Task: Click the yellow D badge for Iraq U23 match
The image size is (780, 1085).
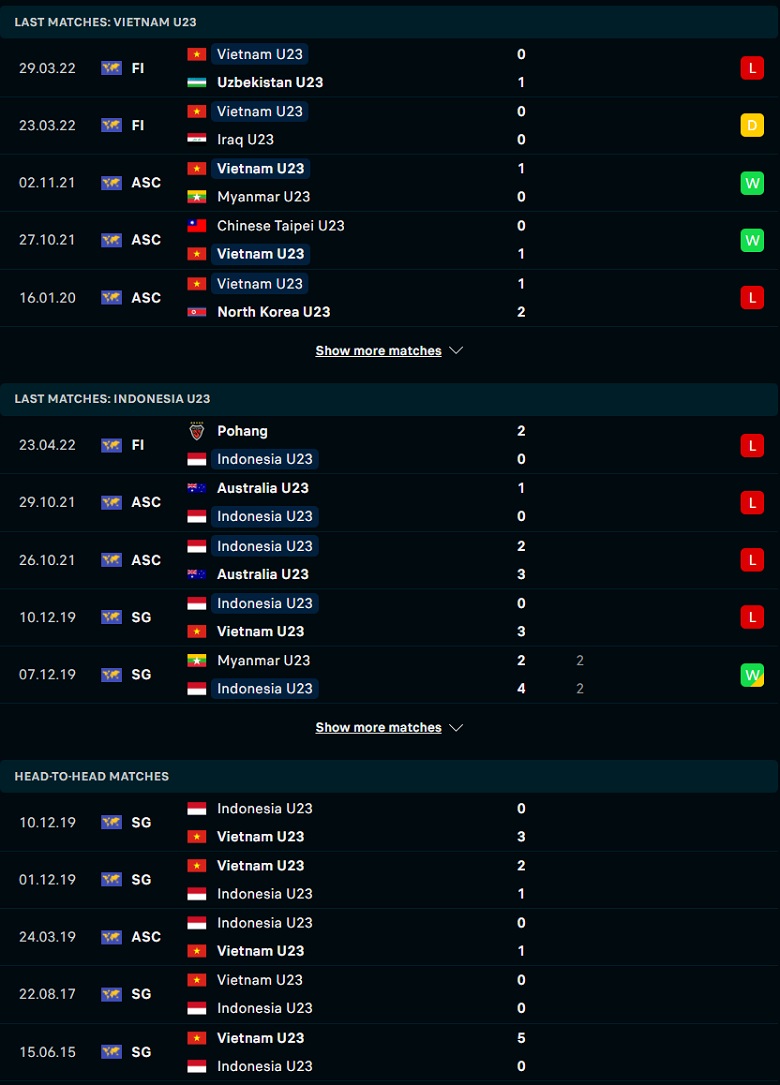Action: [x=752, y=125]
